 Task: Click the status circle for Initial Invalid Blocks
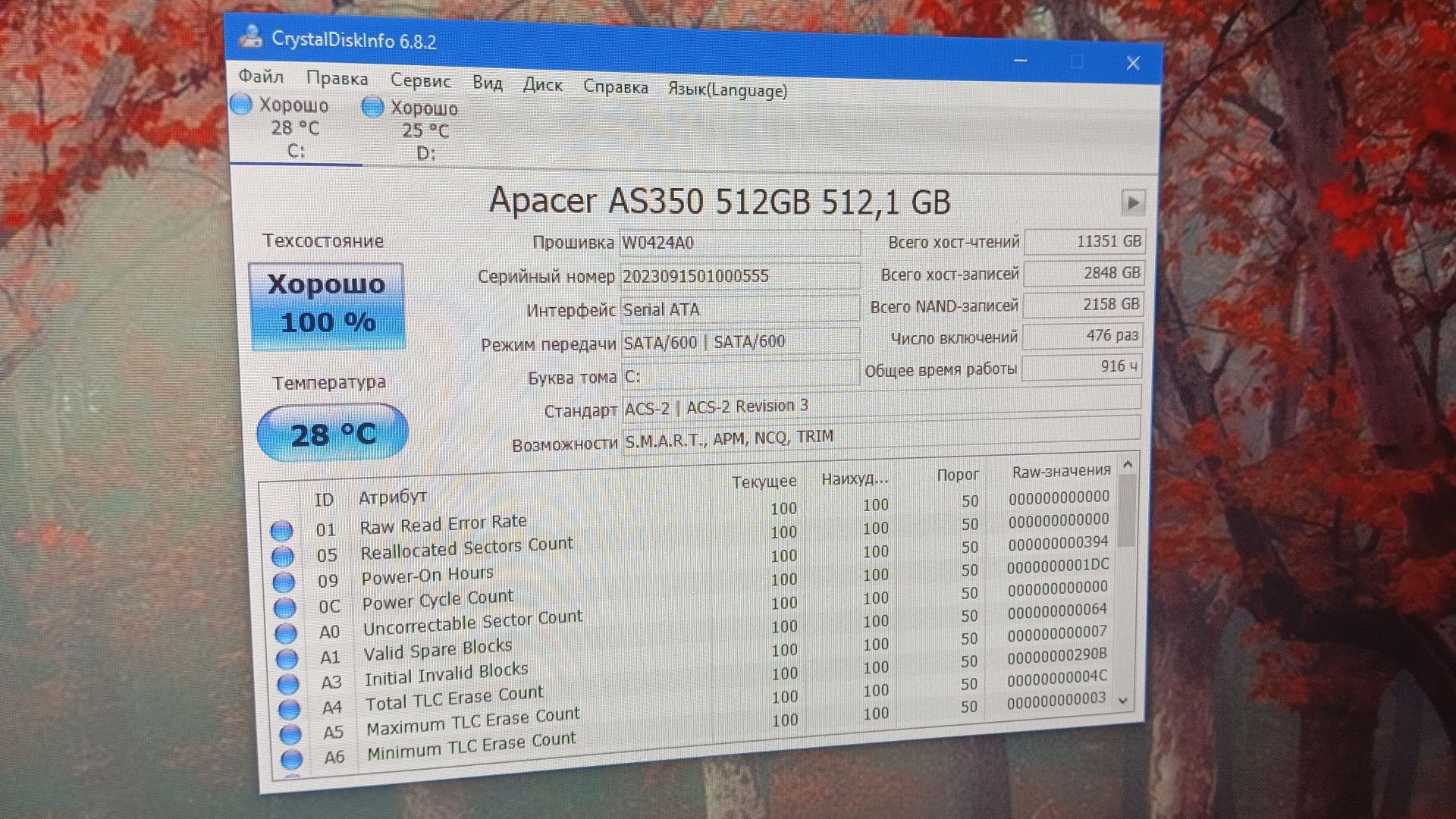tap(288, 684)
